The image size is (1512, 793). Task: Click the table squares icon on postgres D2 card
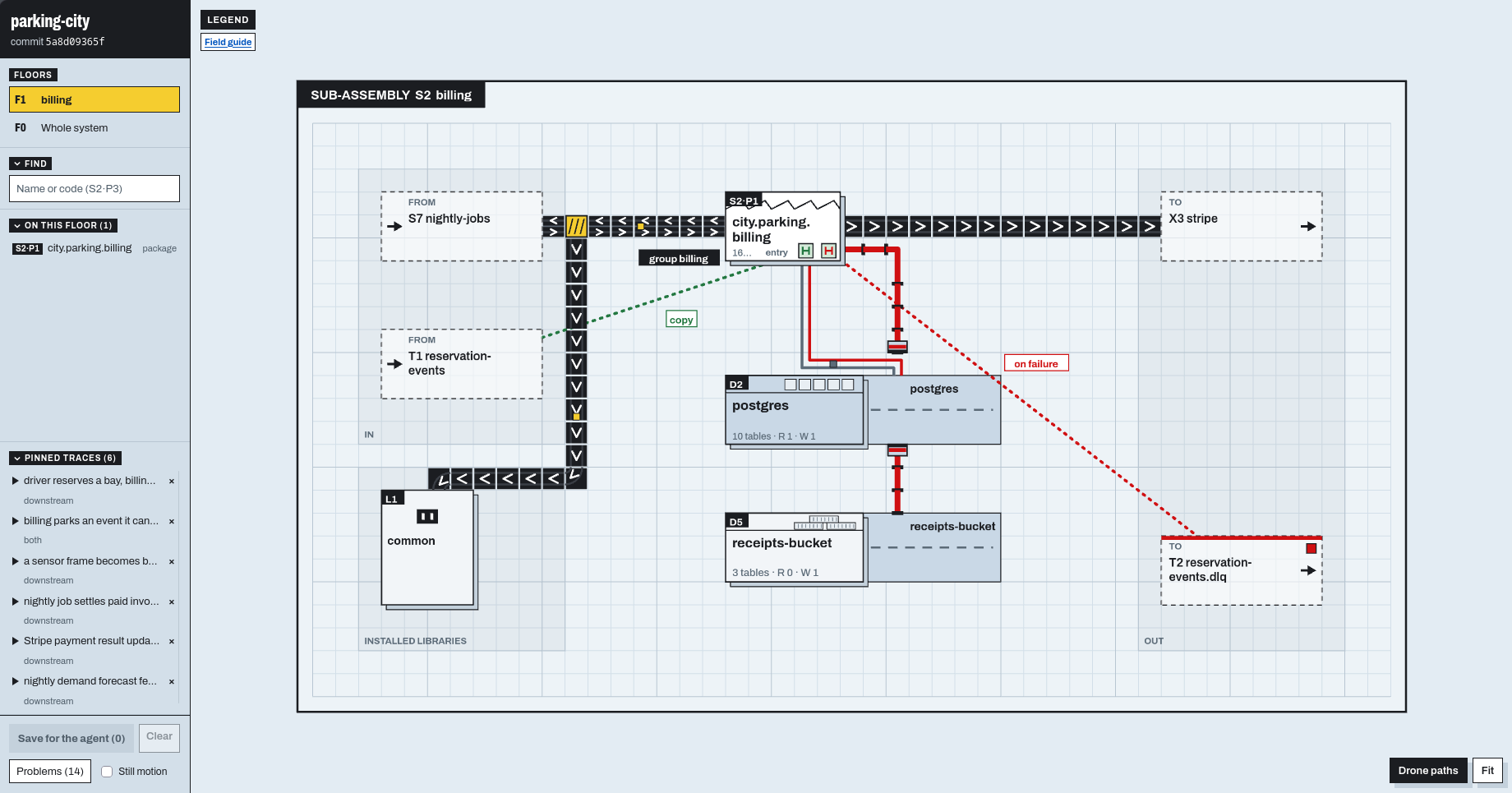[x=819, y=384]
